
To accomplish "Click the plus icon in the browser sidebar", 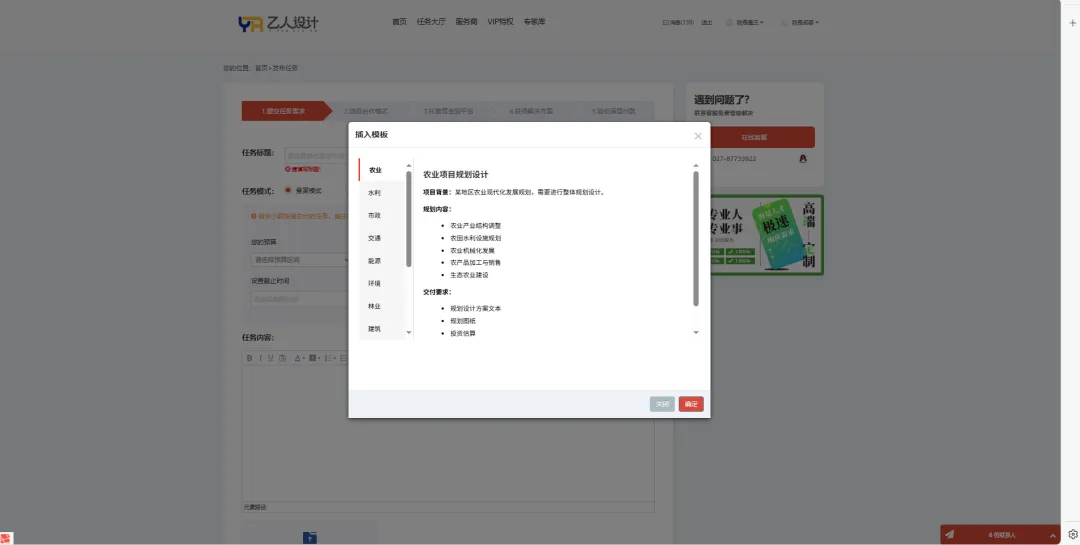I will [x=1072, y=23].
